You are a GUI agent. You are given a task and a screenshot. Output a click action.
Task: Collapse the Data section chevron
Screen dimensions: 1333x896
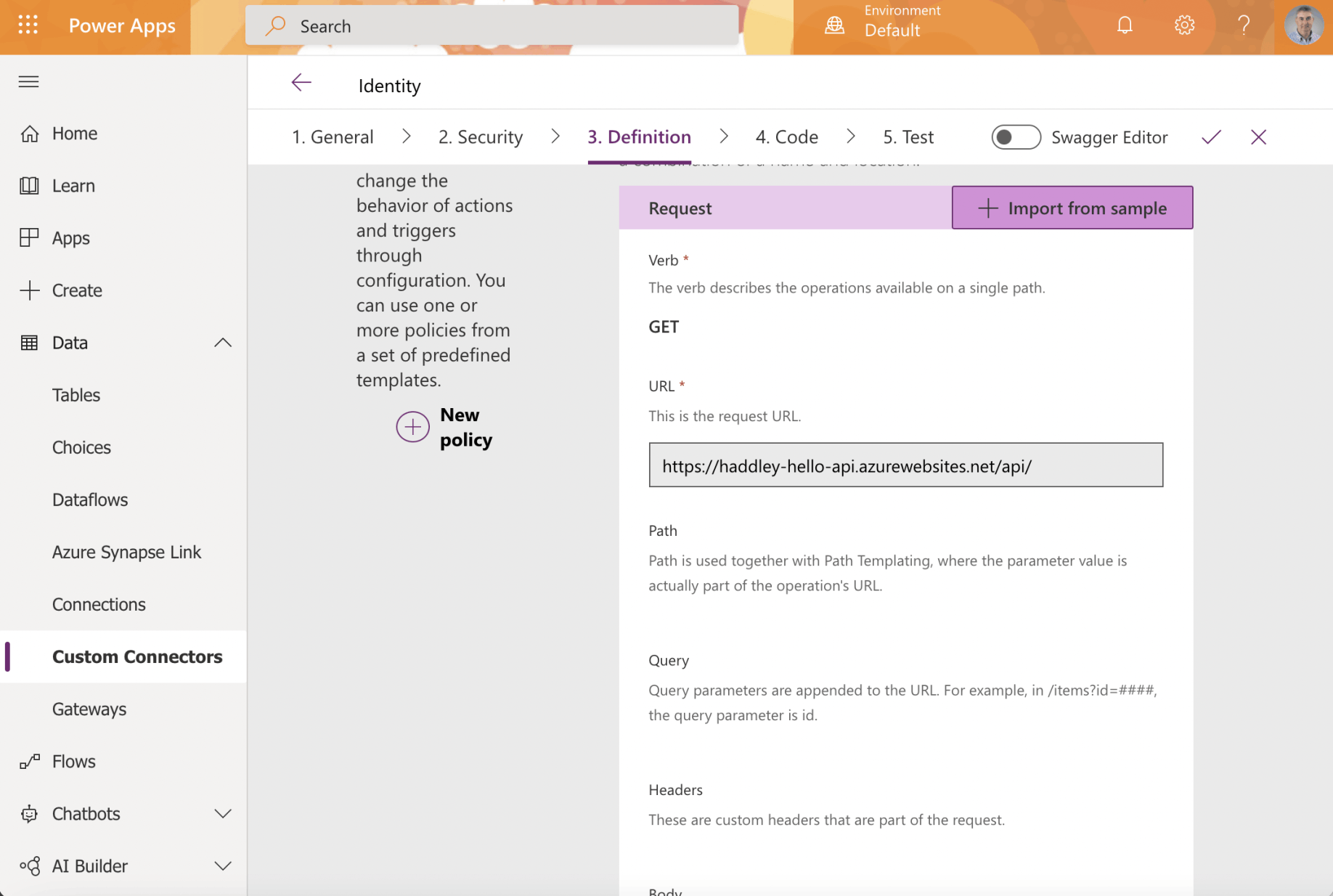[223, 343]
